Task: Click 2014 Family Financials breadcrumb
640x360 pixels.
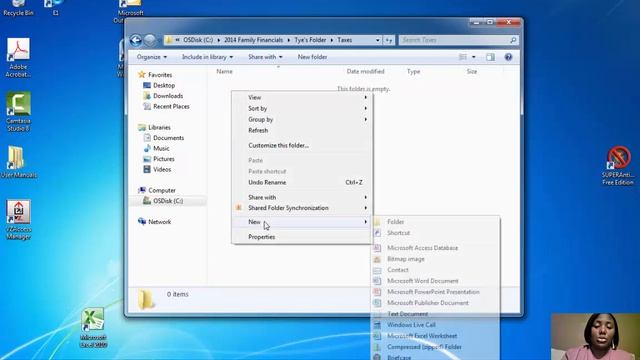Action: [x=253, y=40]
